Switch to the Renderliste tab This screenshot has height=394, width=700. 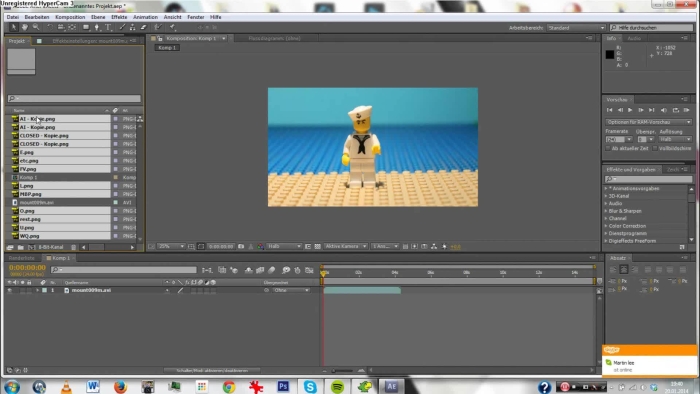[21, 258]
